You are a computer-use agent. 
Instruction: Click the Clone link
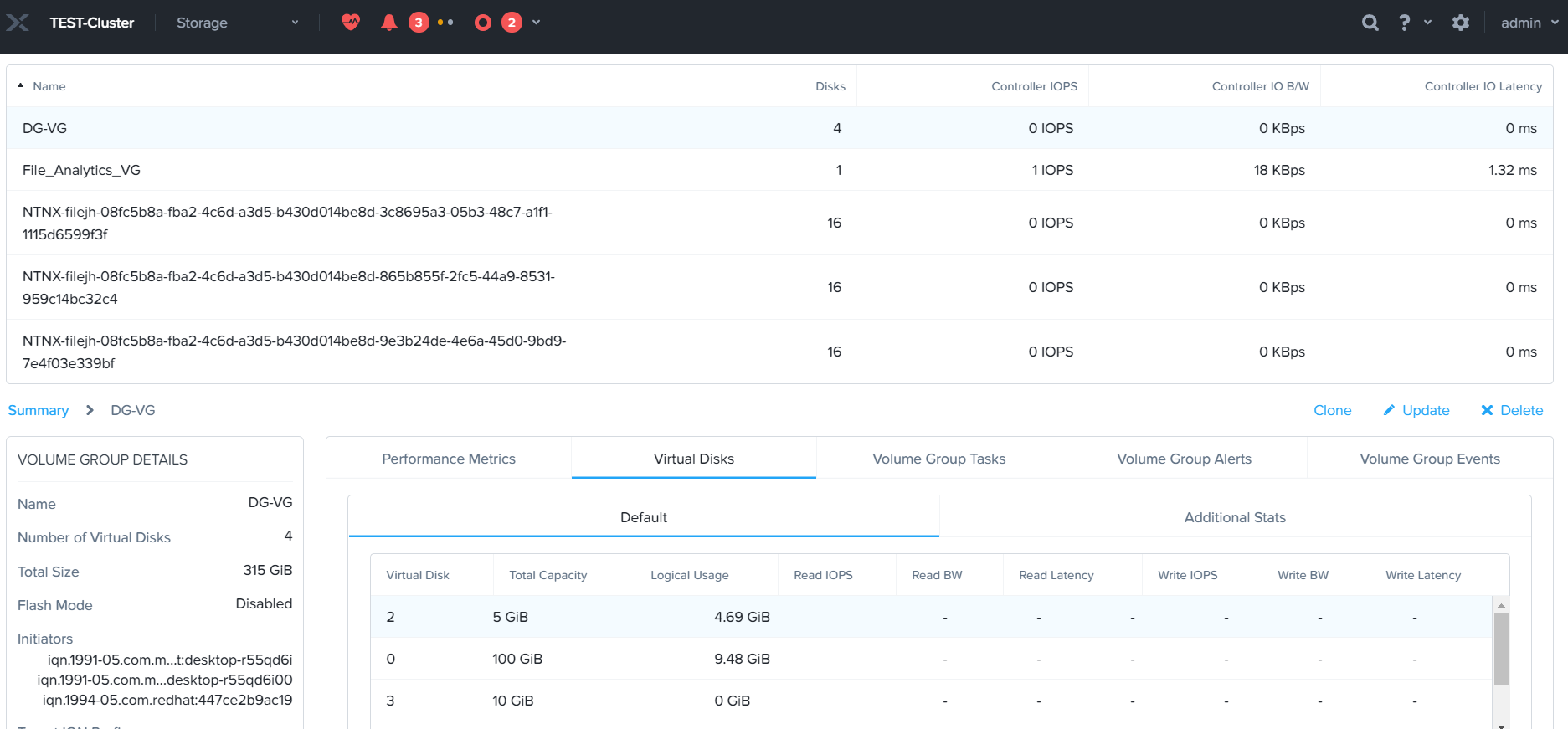[1332, 410]
